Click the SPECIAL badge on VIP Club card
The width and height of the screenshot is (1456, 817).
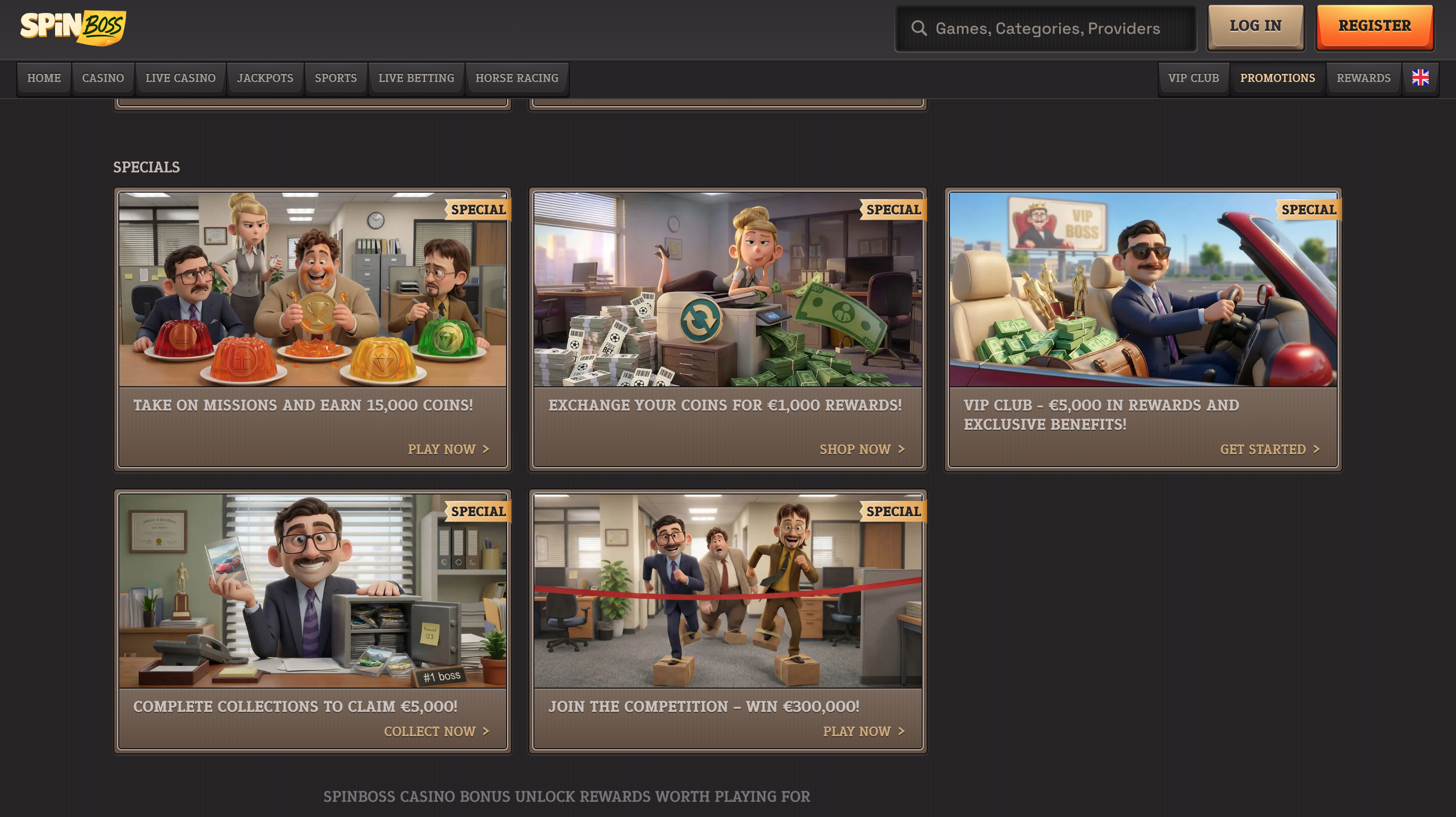(x=1308, y=210)
